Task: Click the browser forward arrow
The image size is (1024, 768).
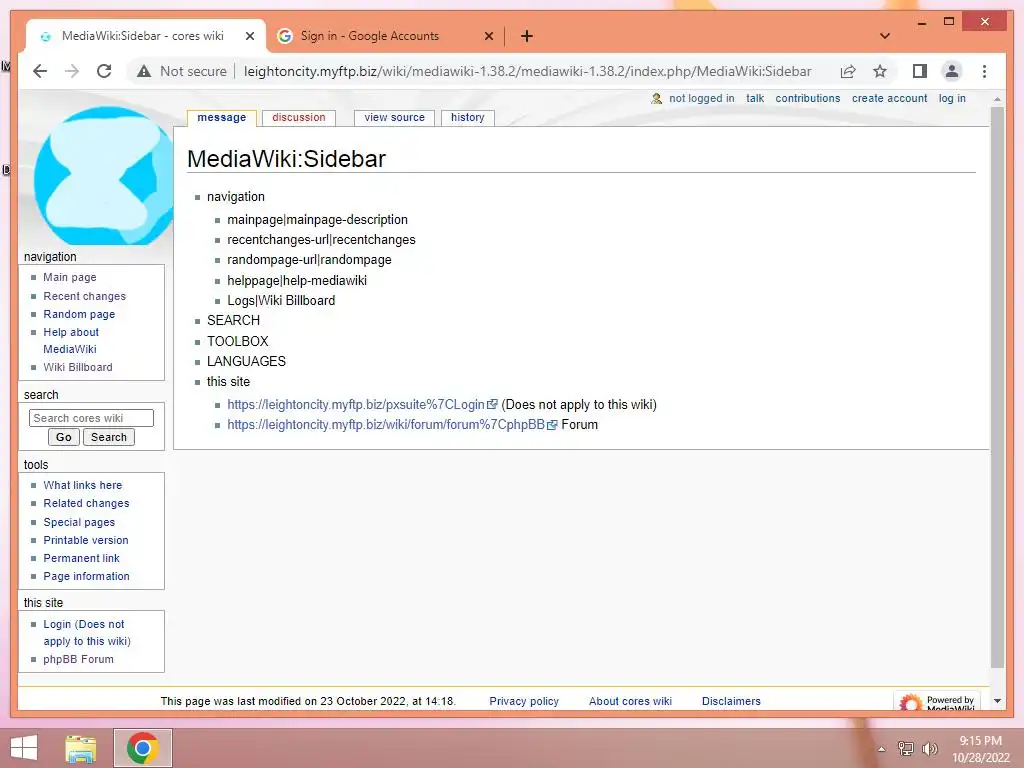Action: [x=72, y=71]
